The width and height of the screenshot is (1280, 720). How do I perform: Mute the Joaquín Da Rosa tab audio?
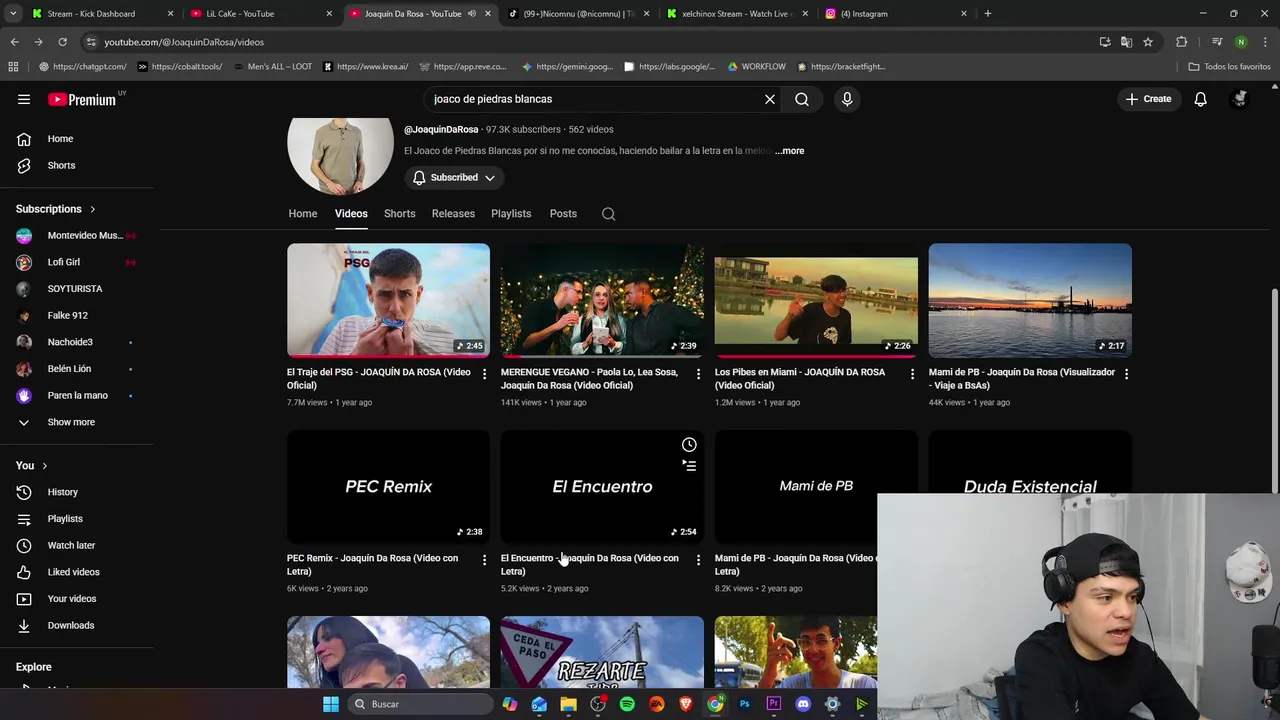[472, 14]
